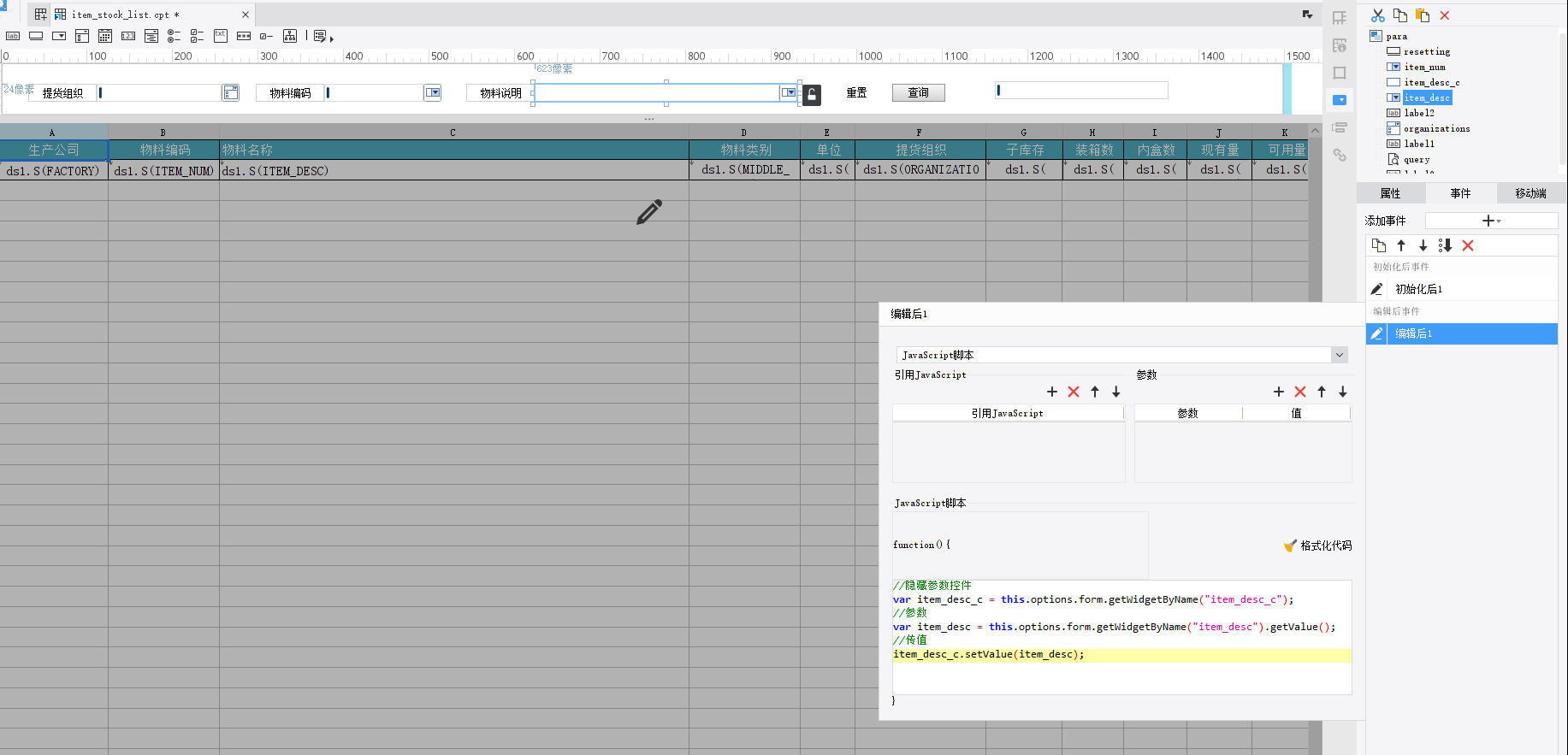Viewport: 1568px width, 755px height.
Task: Open cell element panel in side strip
Action: coord(1340,18)
